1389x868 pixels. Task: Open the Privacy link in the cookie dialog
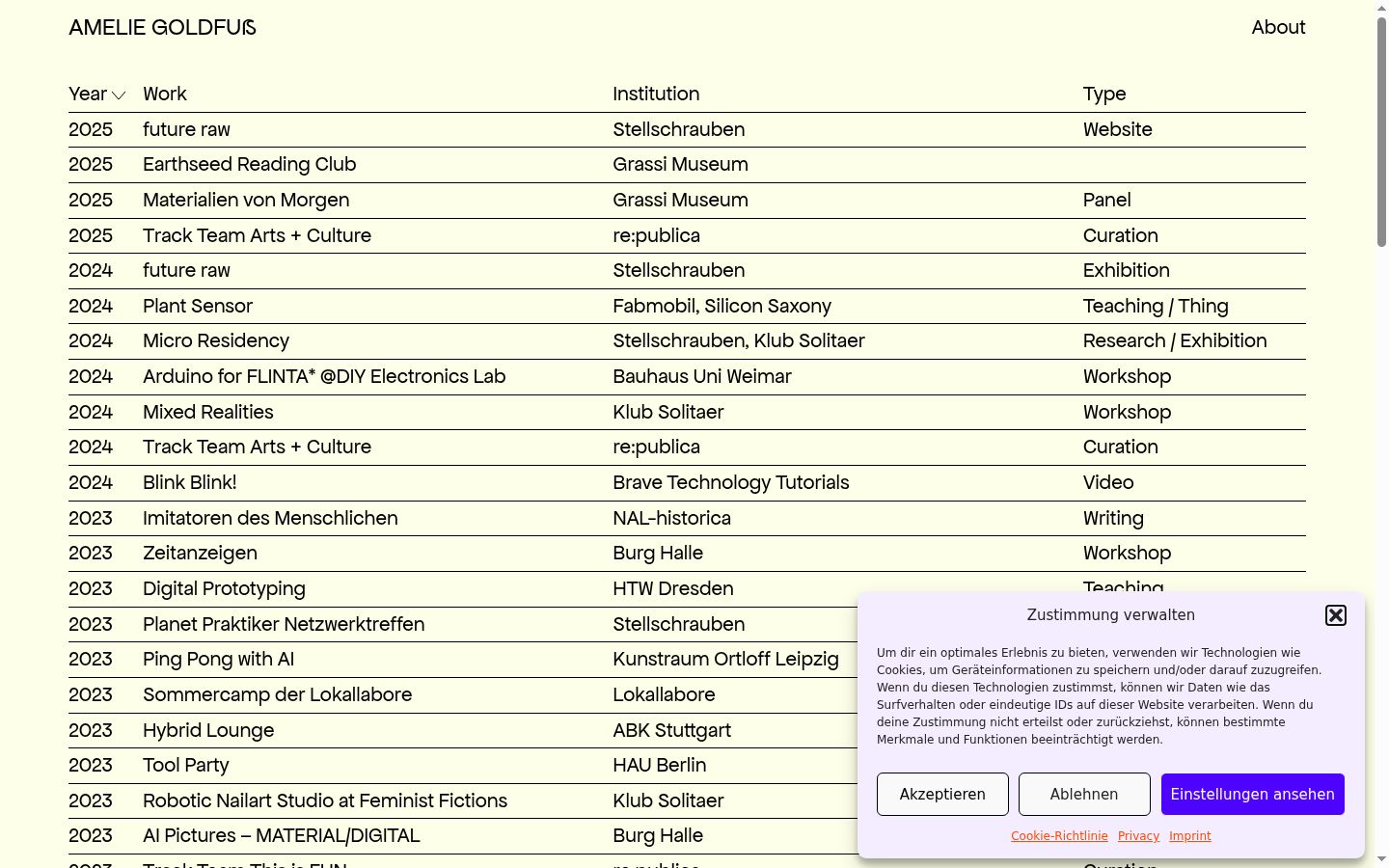click(x=1138, y=836)
